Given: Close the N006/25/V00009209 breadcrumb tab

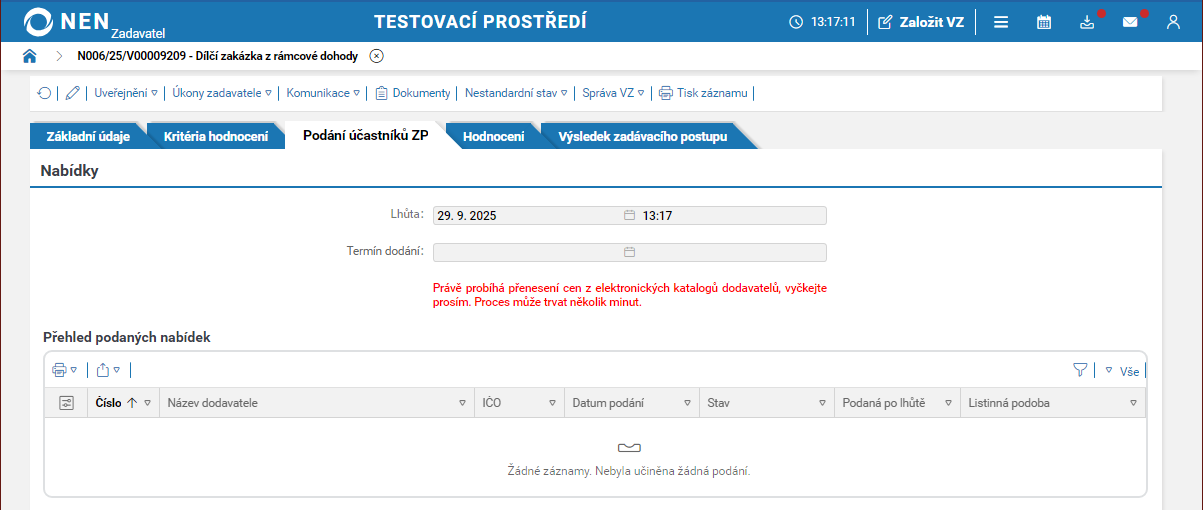Looking at the screenshot, I should click(x=376, y=56).
